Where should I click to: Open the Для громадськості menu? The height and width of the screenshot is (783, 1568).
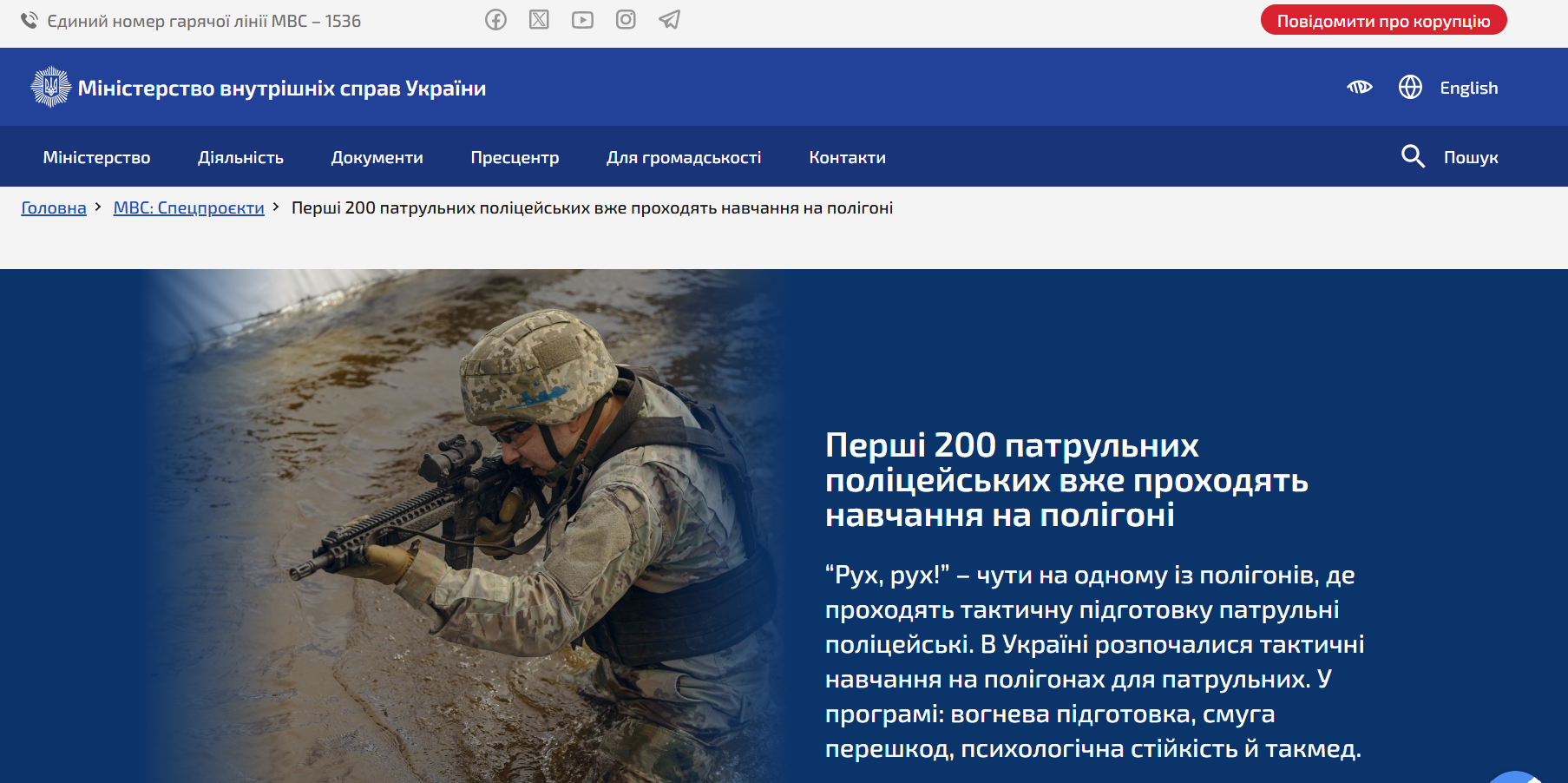(x=684, y=157)
